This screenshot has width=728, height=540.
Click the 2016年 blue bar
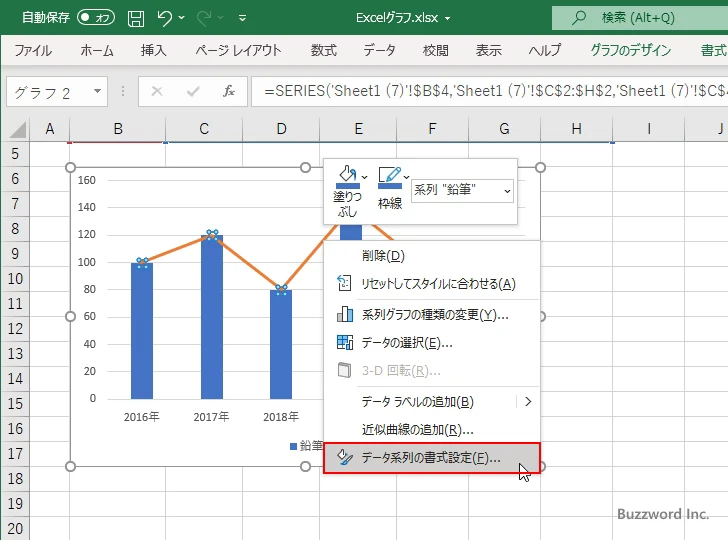[142, 331]
